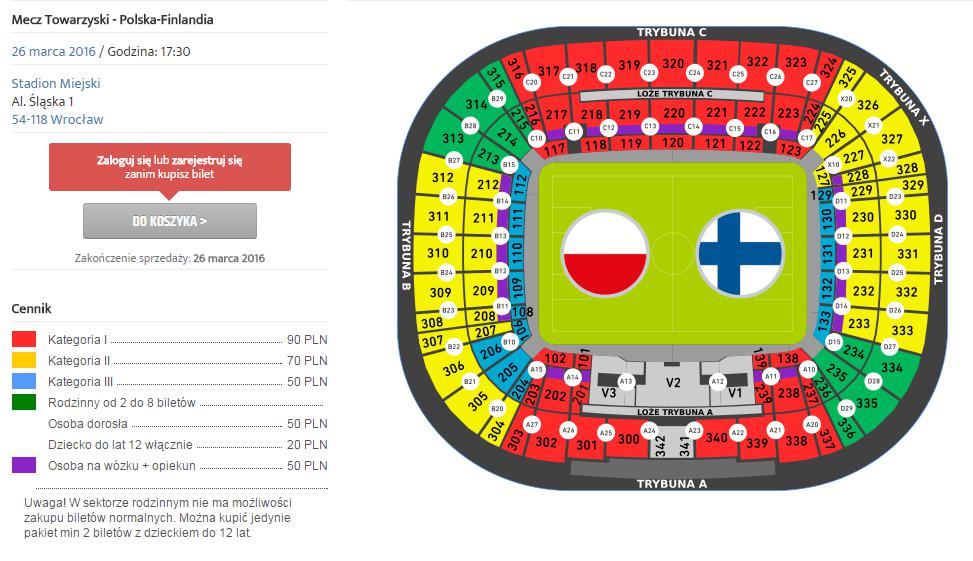Click the DO KOSZYKA button
Image resolution: width=973 pixels, height=561 pixels.
click(170, 221)
